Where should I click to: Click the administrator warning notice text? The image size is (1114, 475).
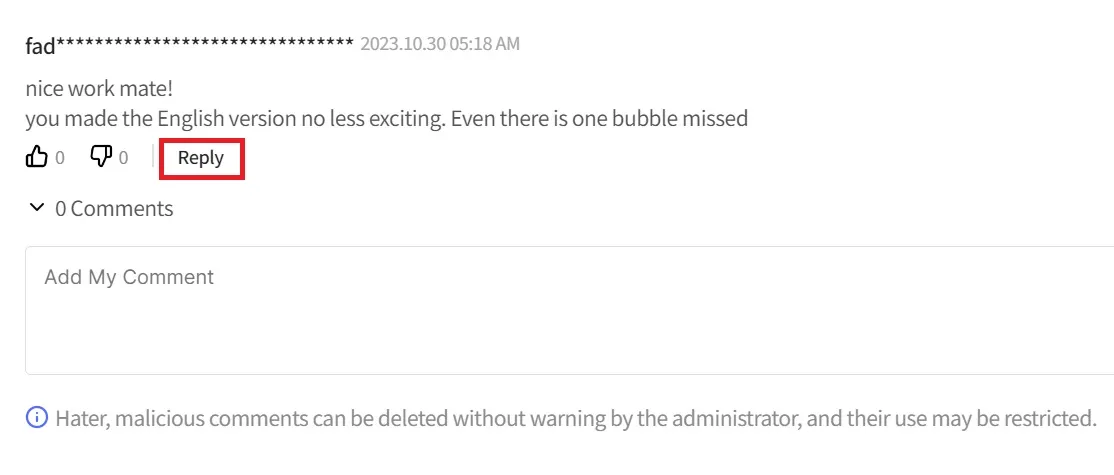point(576,417)
